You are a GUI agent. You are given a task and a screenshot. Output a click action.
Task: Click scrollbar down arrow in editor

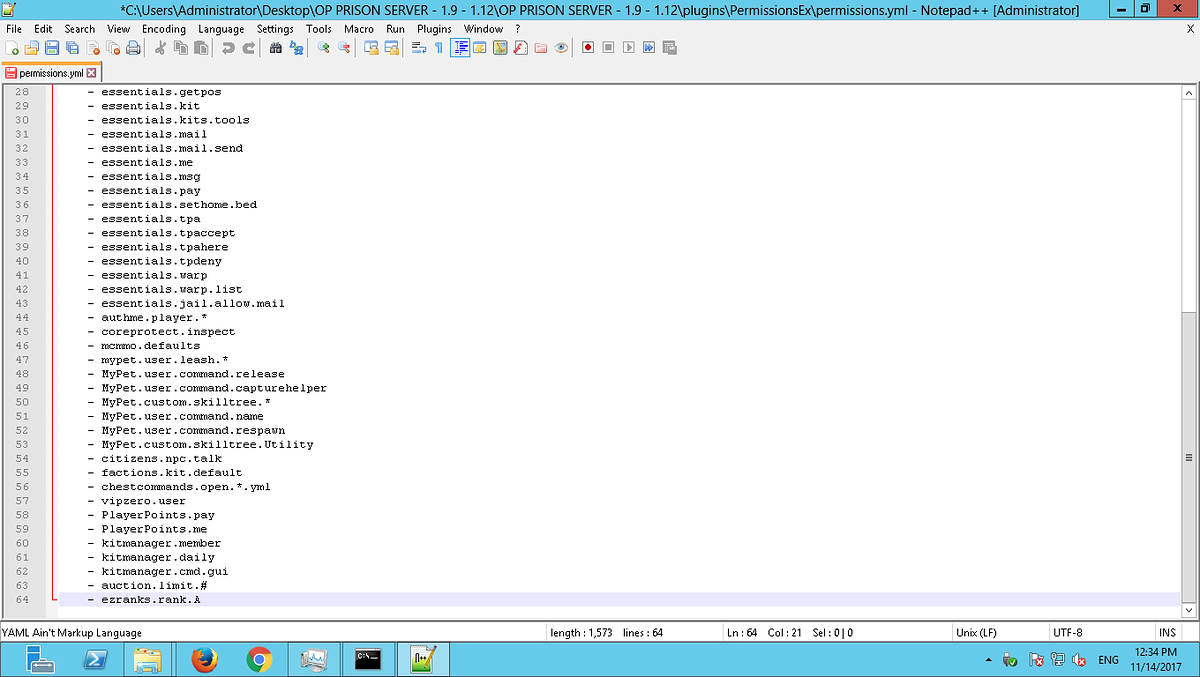click(1189, 609)
